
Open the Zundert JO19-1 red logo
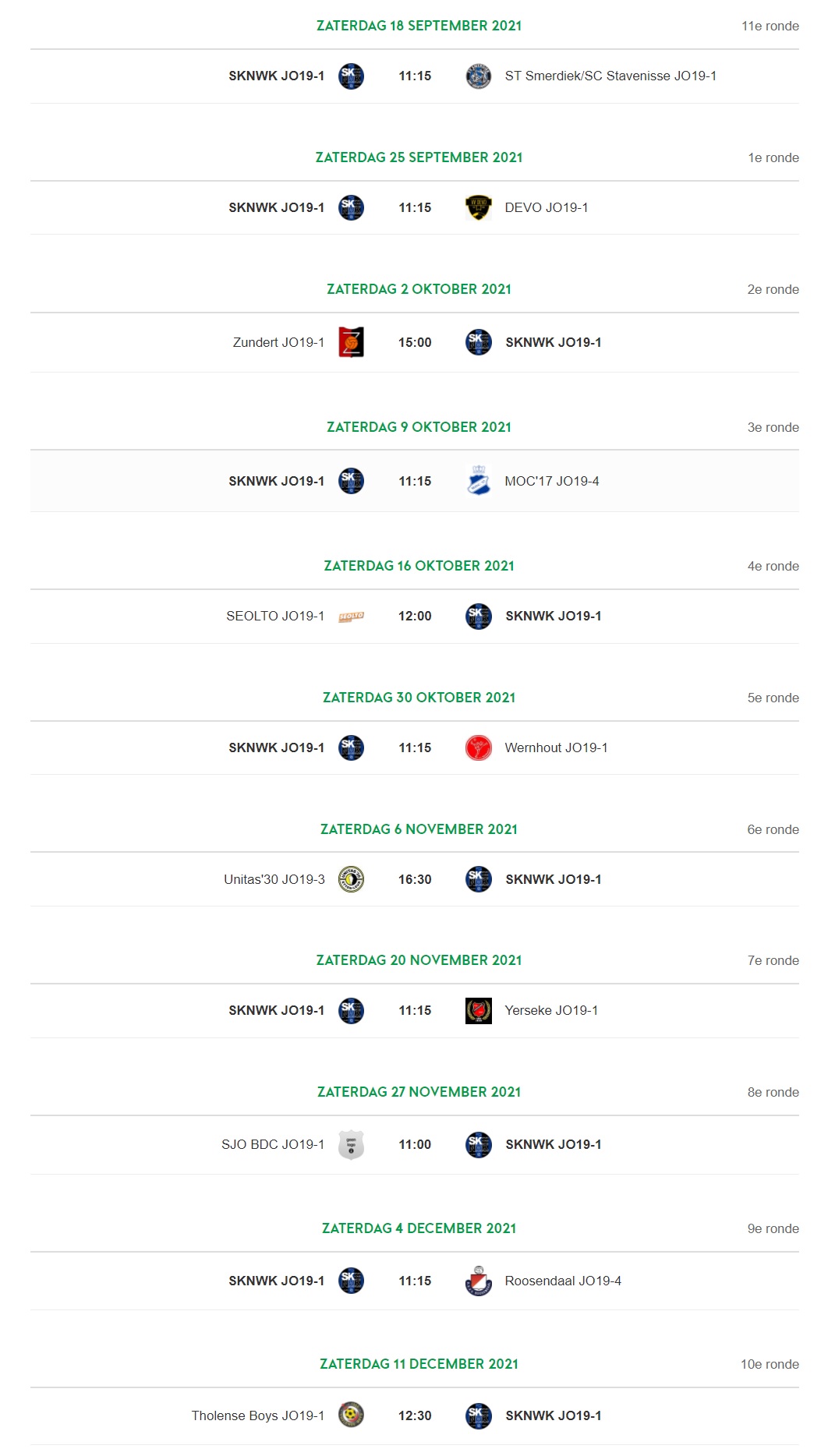click(351, 342)
